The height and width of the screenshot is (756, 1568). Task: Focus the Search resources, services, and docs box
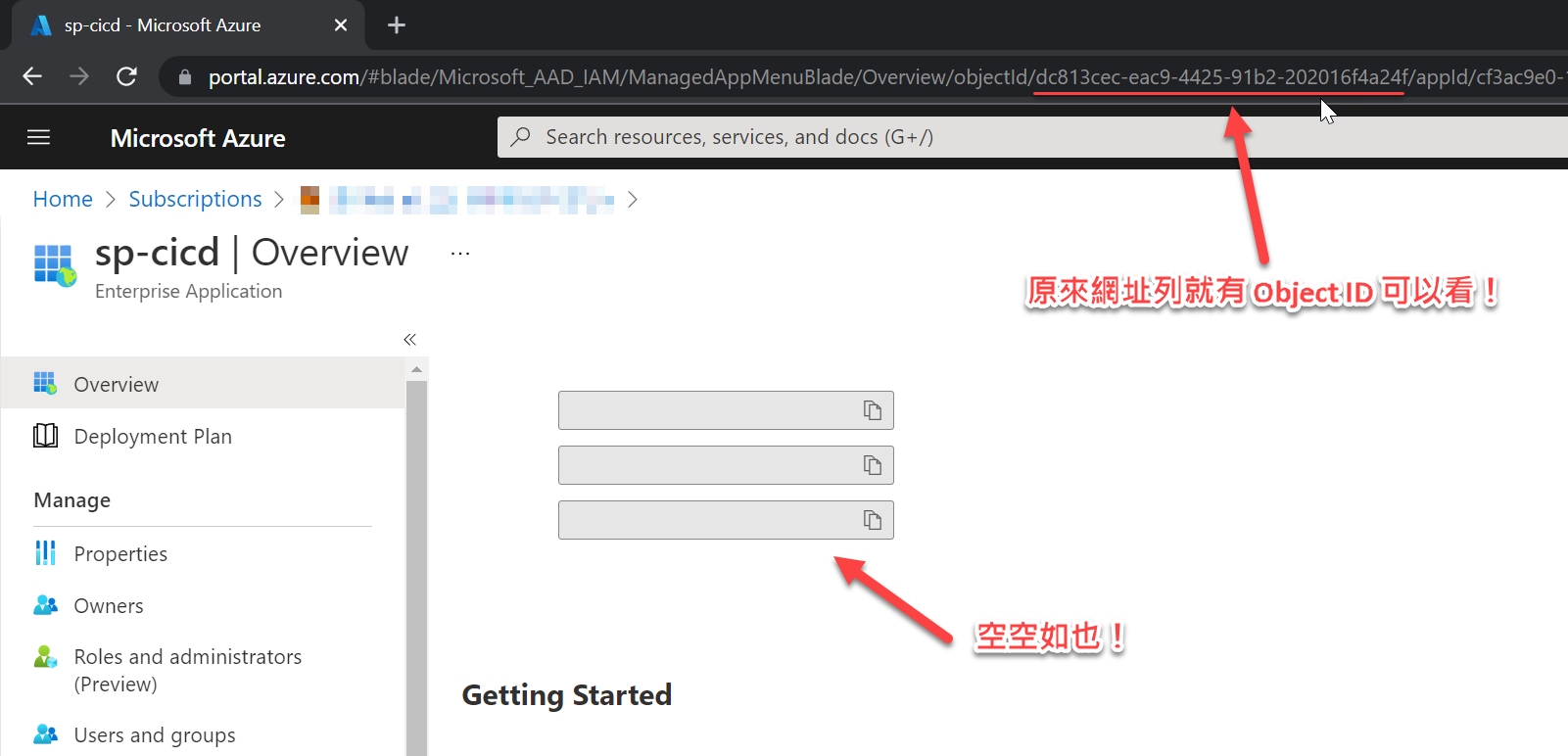click(x=1032, y=137)
